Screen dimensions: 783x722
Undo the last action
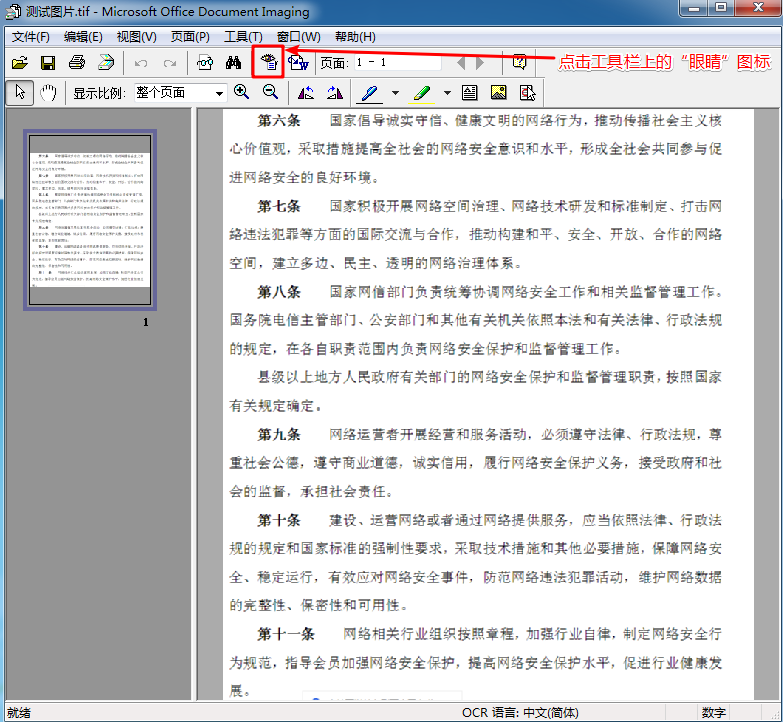pos(141,63)
